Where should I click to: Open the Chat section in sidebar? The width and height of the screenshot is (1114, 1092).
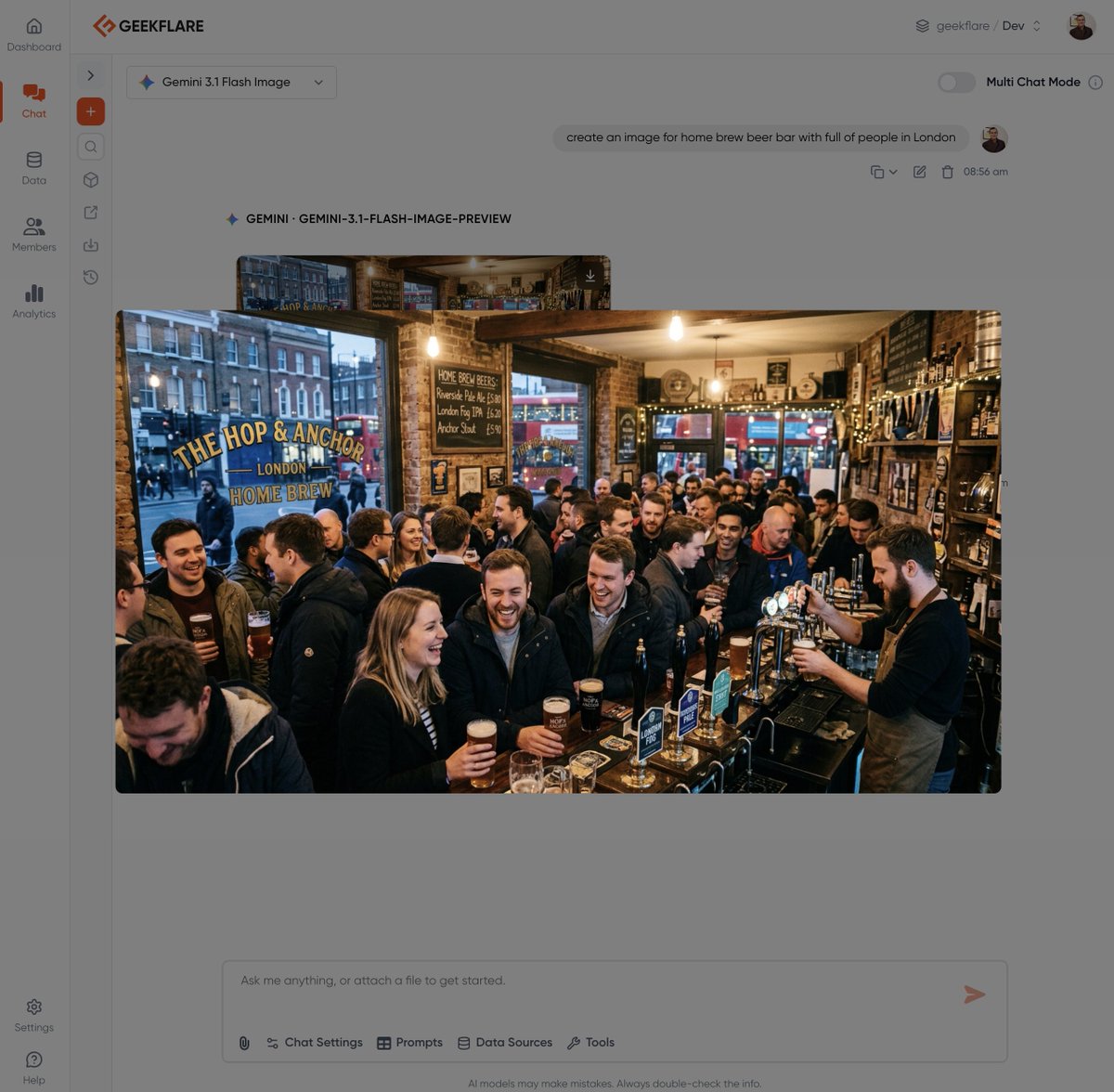34,101
